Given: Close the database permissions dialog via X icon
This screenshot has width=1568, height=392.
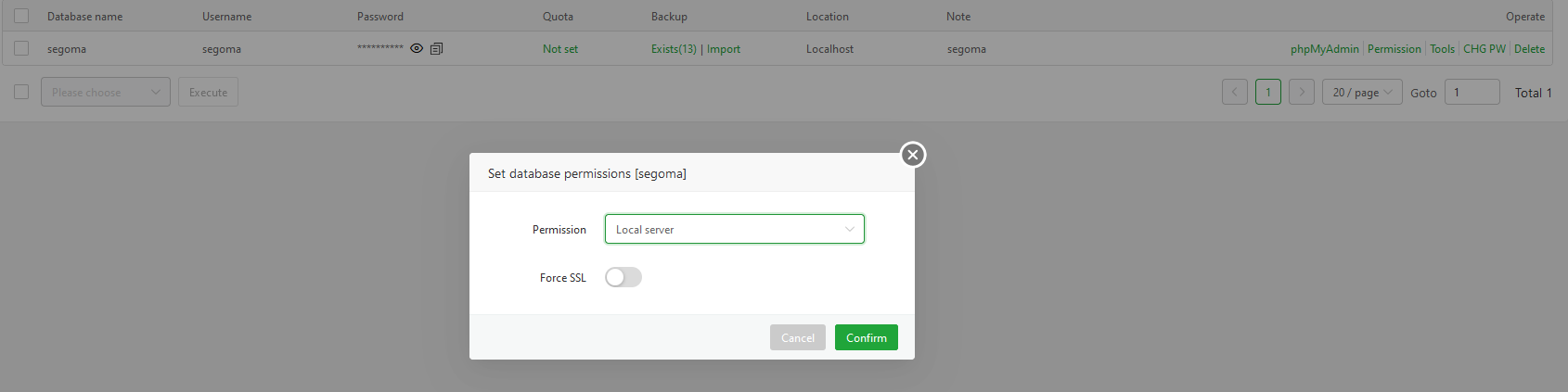Looking at the screenshot, I should pos(913,155).
